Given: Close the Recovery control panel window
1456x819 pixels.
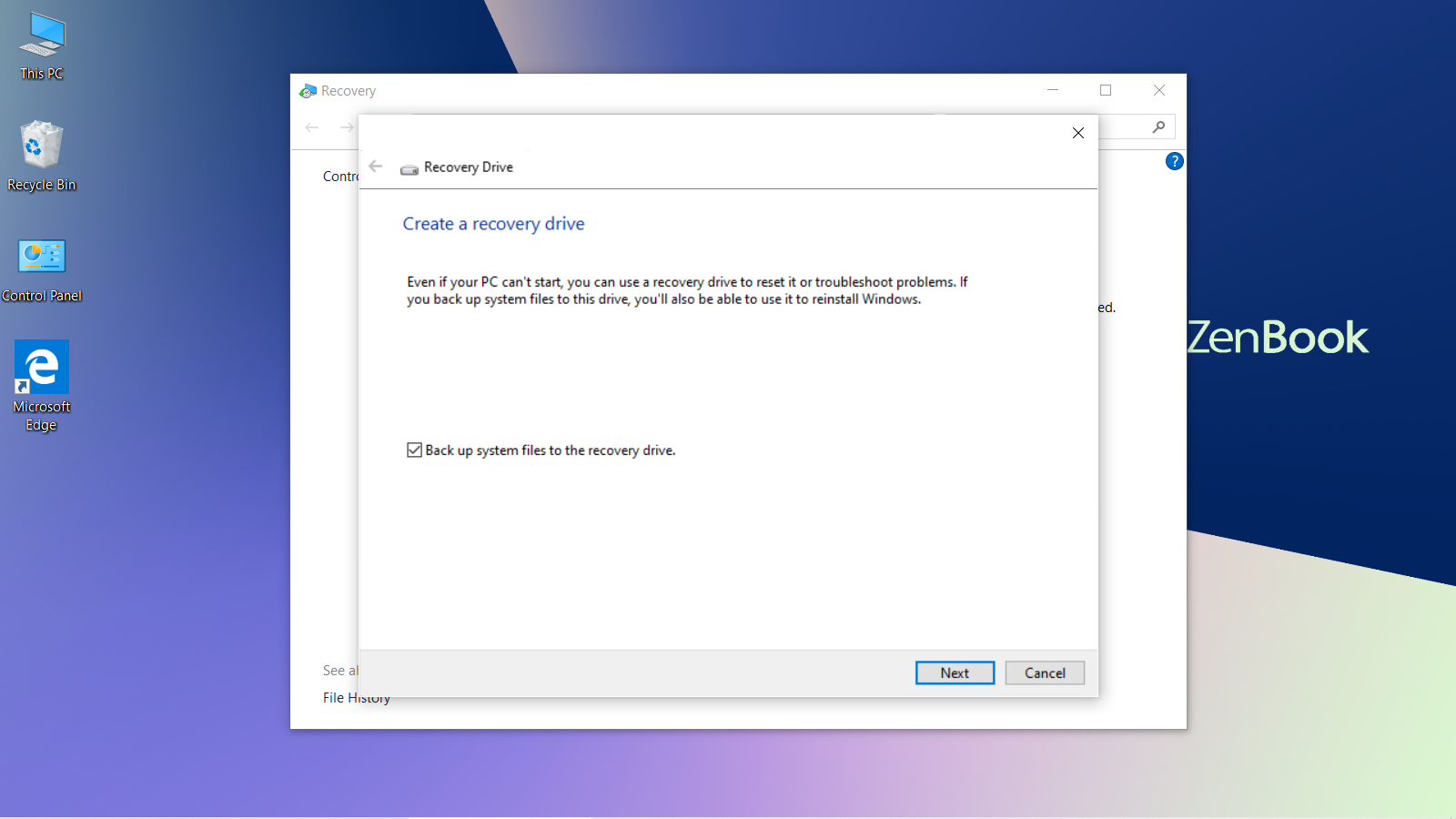Looking at the screenshot, I should click(x=1158, y=90).
